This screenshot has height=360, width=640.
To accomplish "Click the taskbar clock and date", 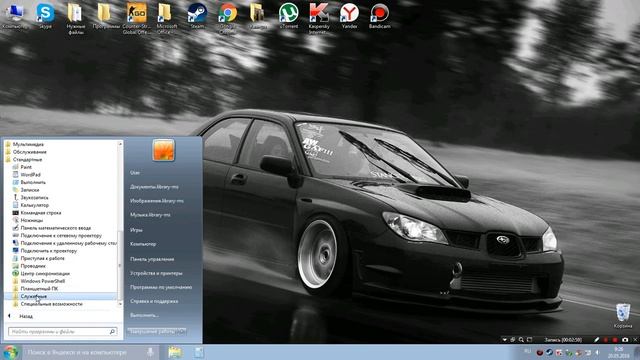I will click(x=619, y=352).
